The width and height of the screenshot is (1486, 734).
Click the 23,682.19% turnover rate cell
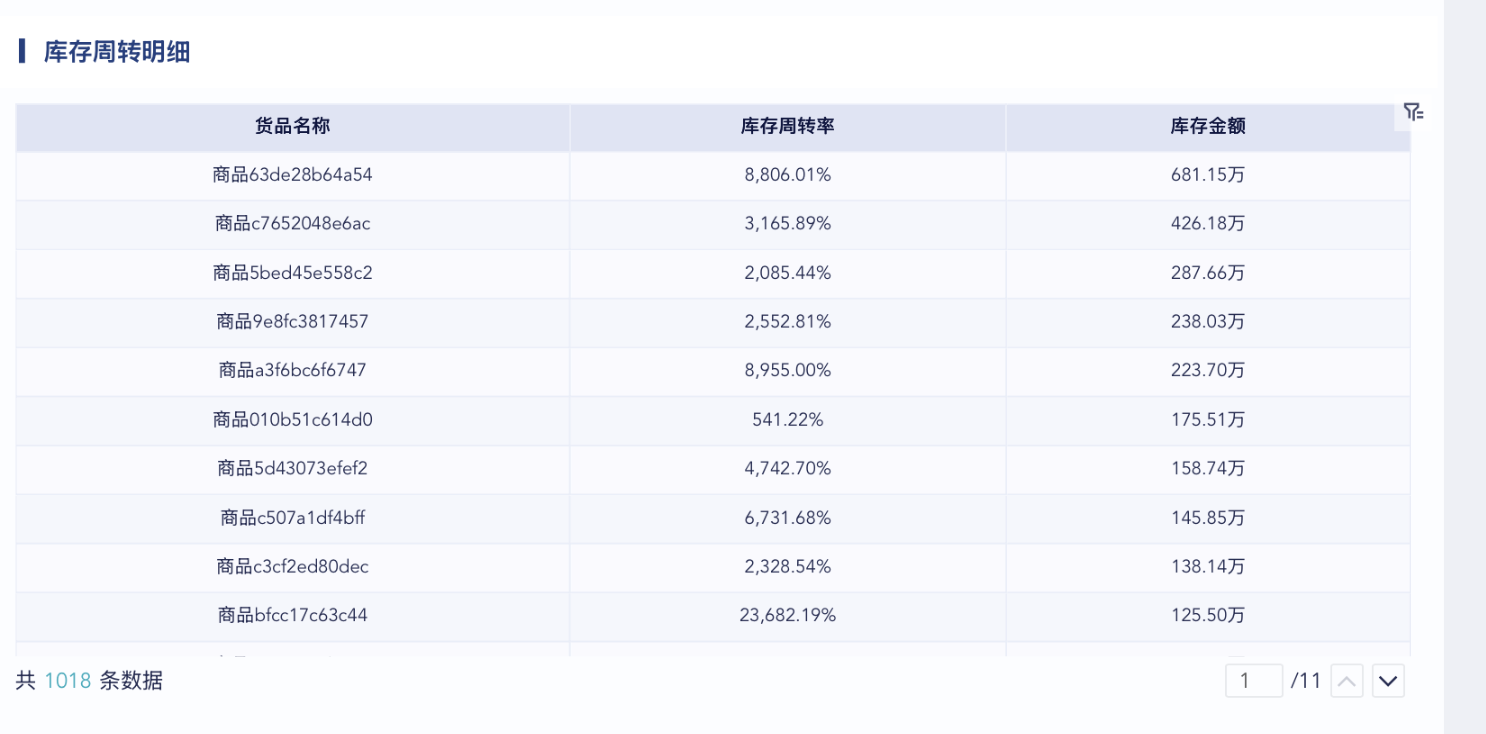(787, 615)
